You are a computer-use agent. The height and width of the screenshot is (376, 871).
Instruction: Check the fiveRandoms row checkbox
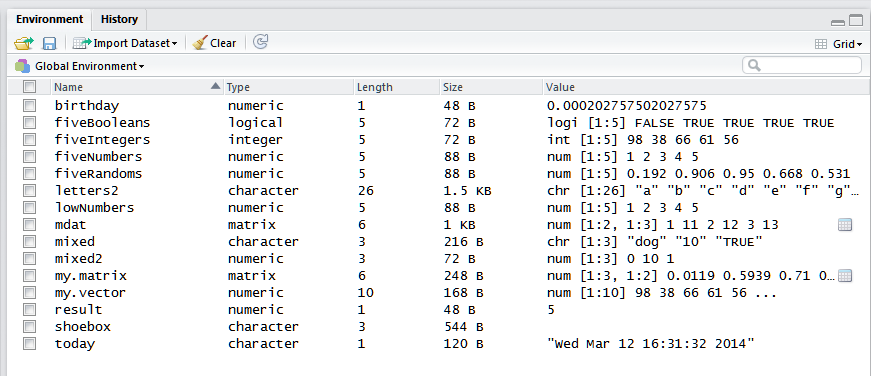point(29,173)
